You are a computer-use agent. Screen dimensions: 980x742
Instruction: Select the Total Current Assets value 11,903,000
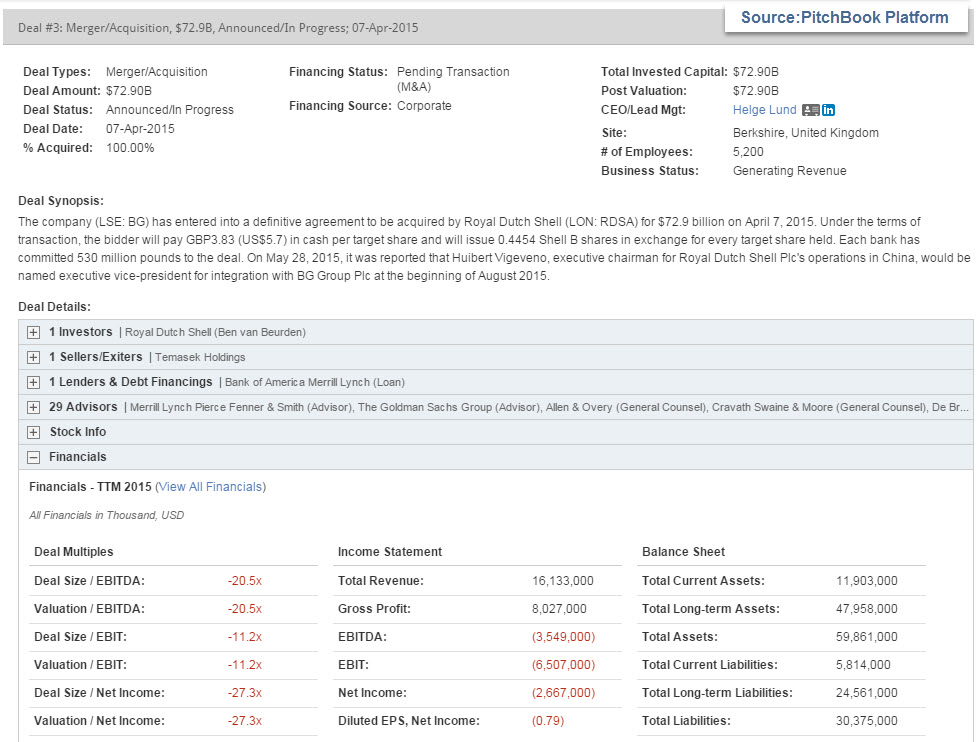point(866,581)
